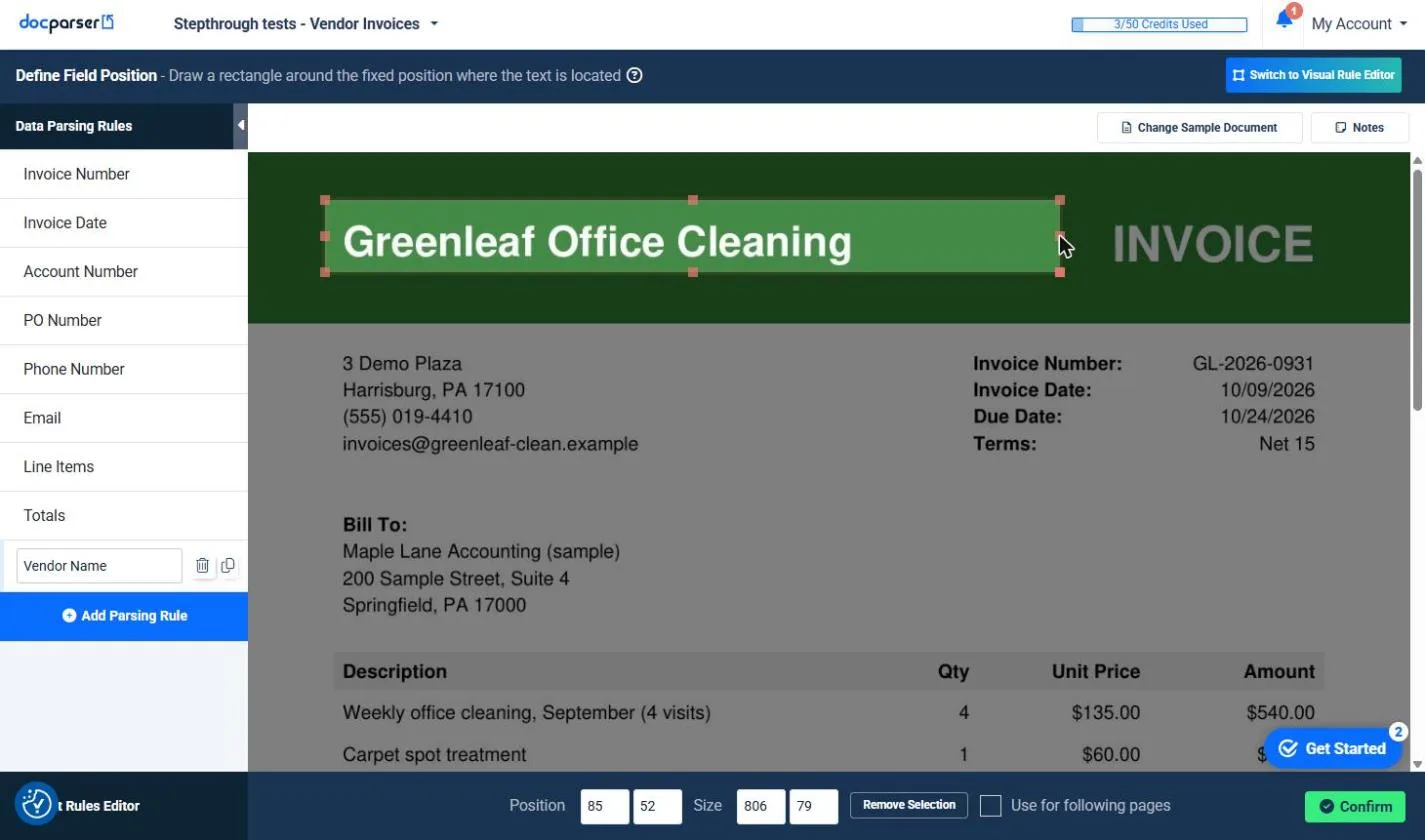Screen dimensions: 1425x840
Task: Click the Position Y input field
Action: pos(657,806)
